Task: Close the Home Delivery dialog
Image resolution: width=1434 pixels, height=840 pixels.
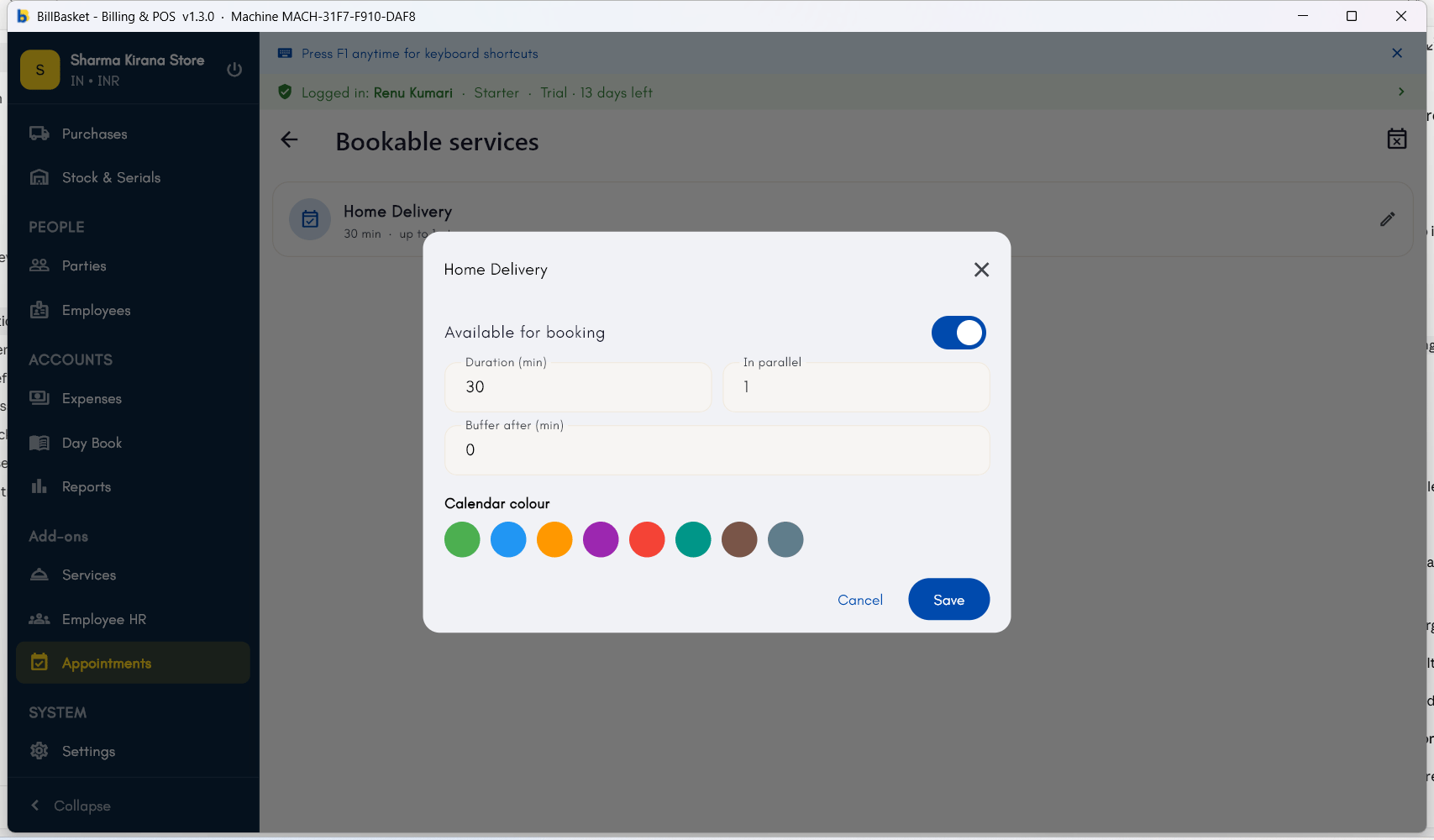Action: (981, 270)
